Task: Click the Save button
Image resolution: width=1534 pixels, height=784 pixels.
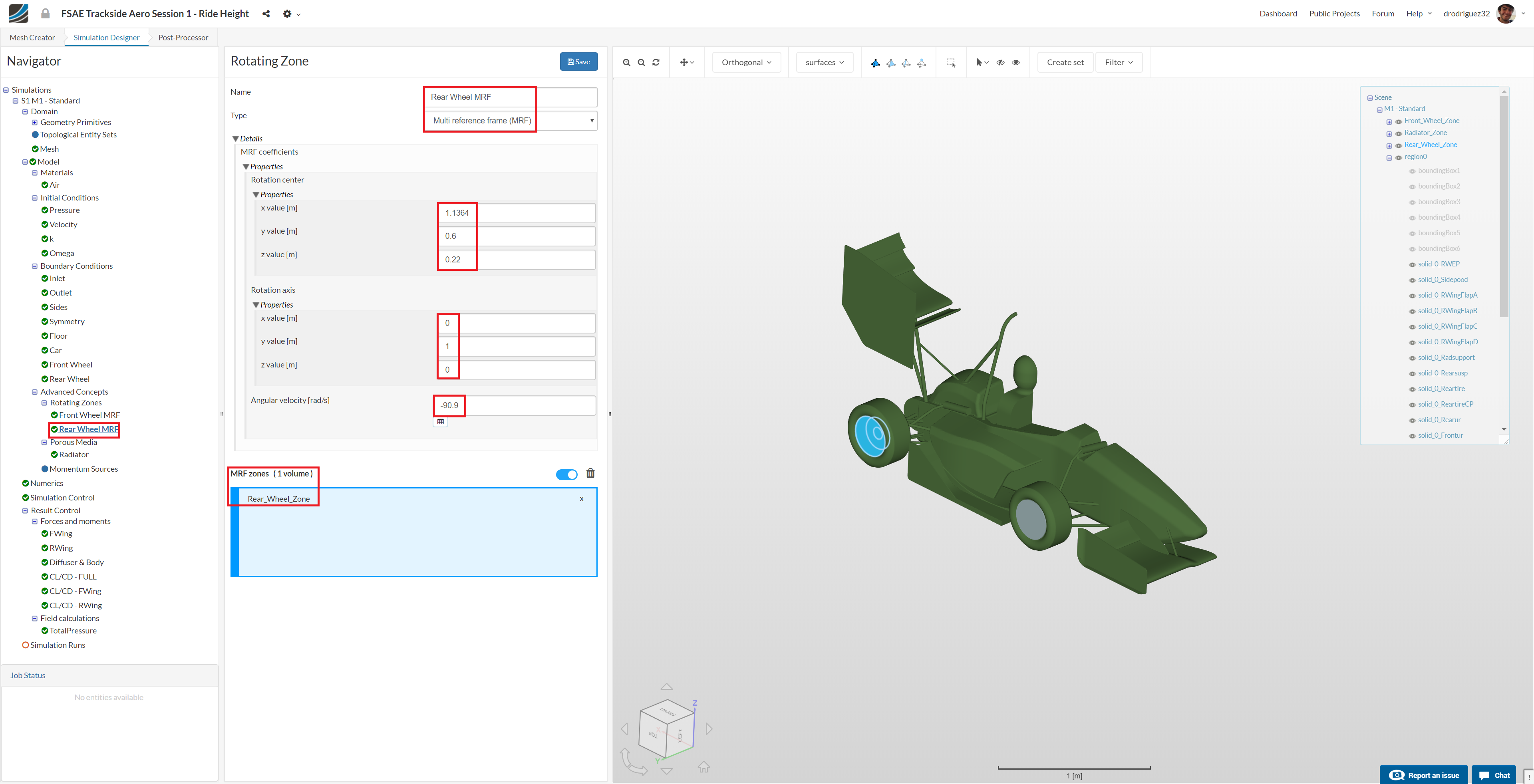Action: click(578, 62)
